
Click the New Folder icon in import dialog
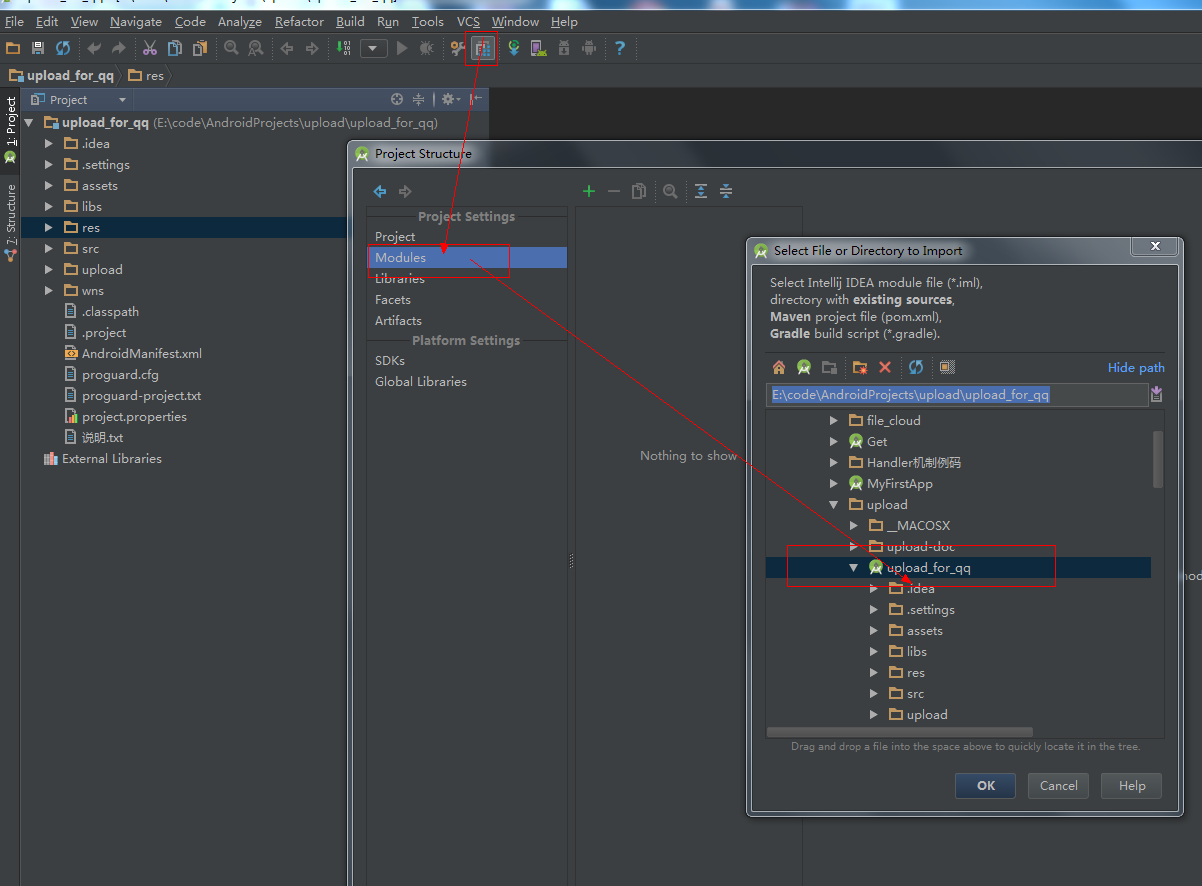click(x=859, y=367)
